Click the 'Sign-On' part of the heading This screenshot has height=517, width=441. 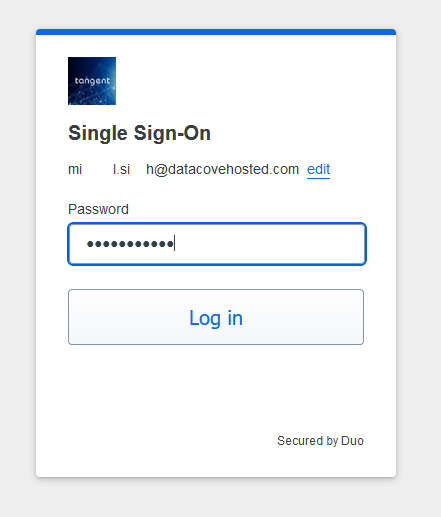[172, 133]
